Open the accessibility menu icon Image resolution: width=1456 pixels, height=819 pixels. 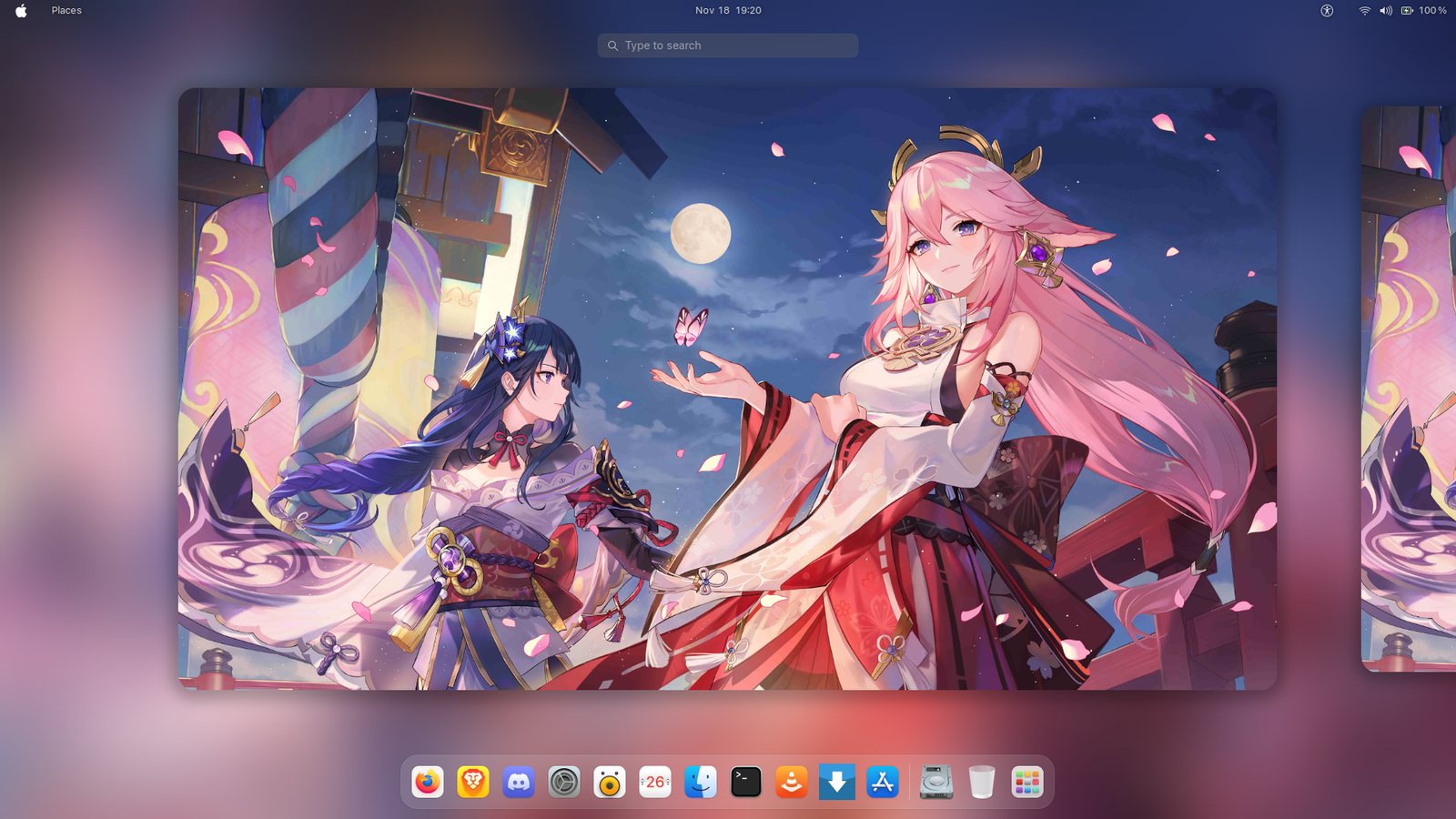[x=1327, y=11]
